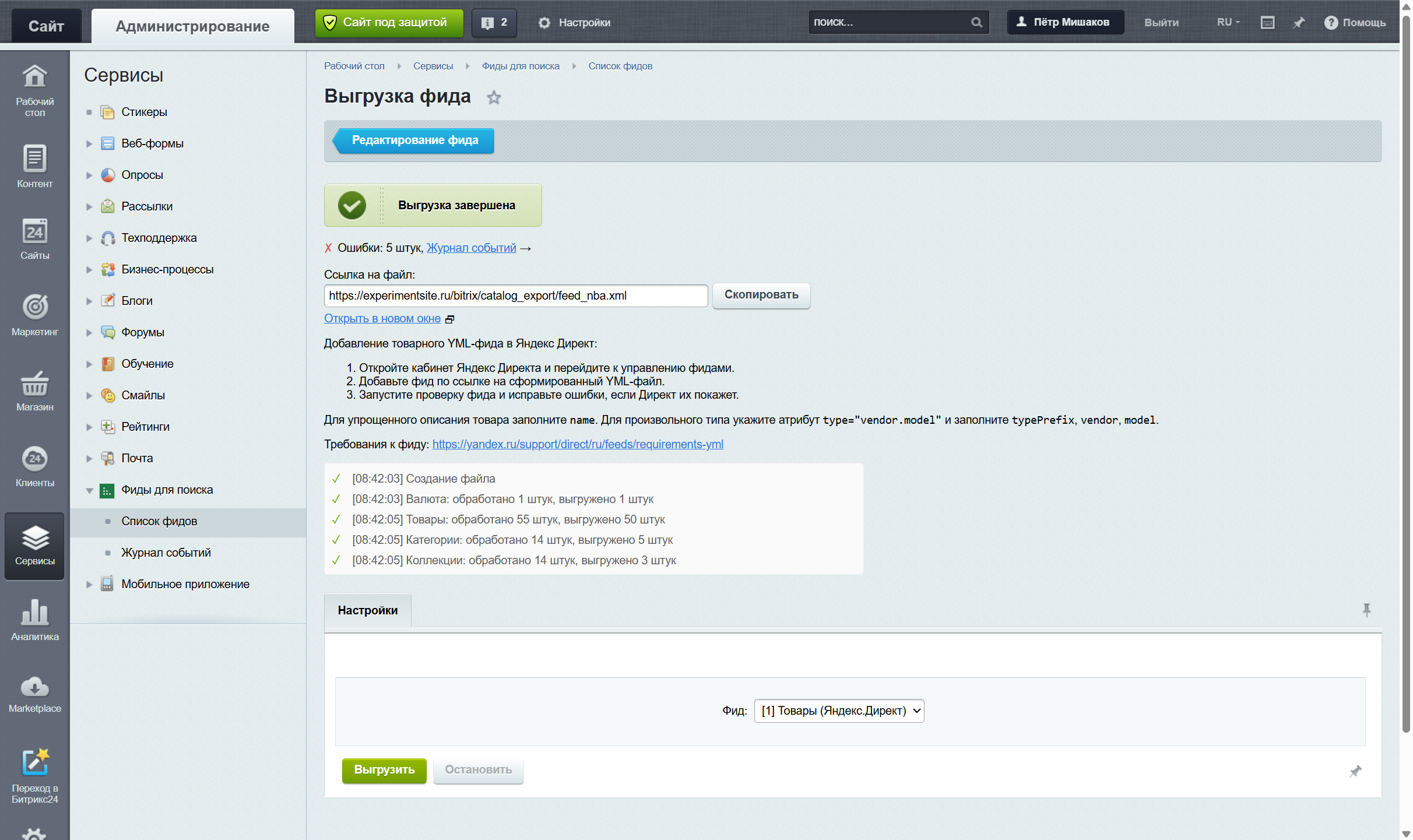The height and width of the screenshot is (840, 1413).
Task: Click the search magnifier icon
Action: pos(976,22)
